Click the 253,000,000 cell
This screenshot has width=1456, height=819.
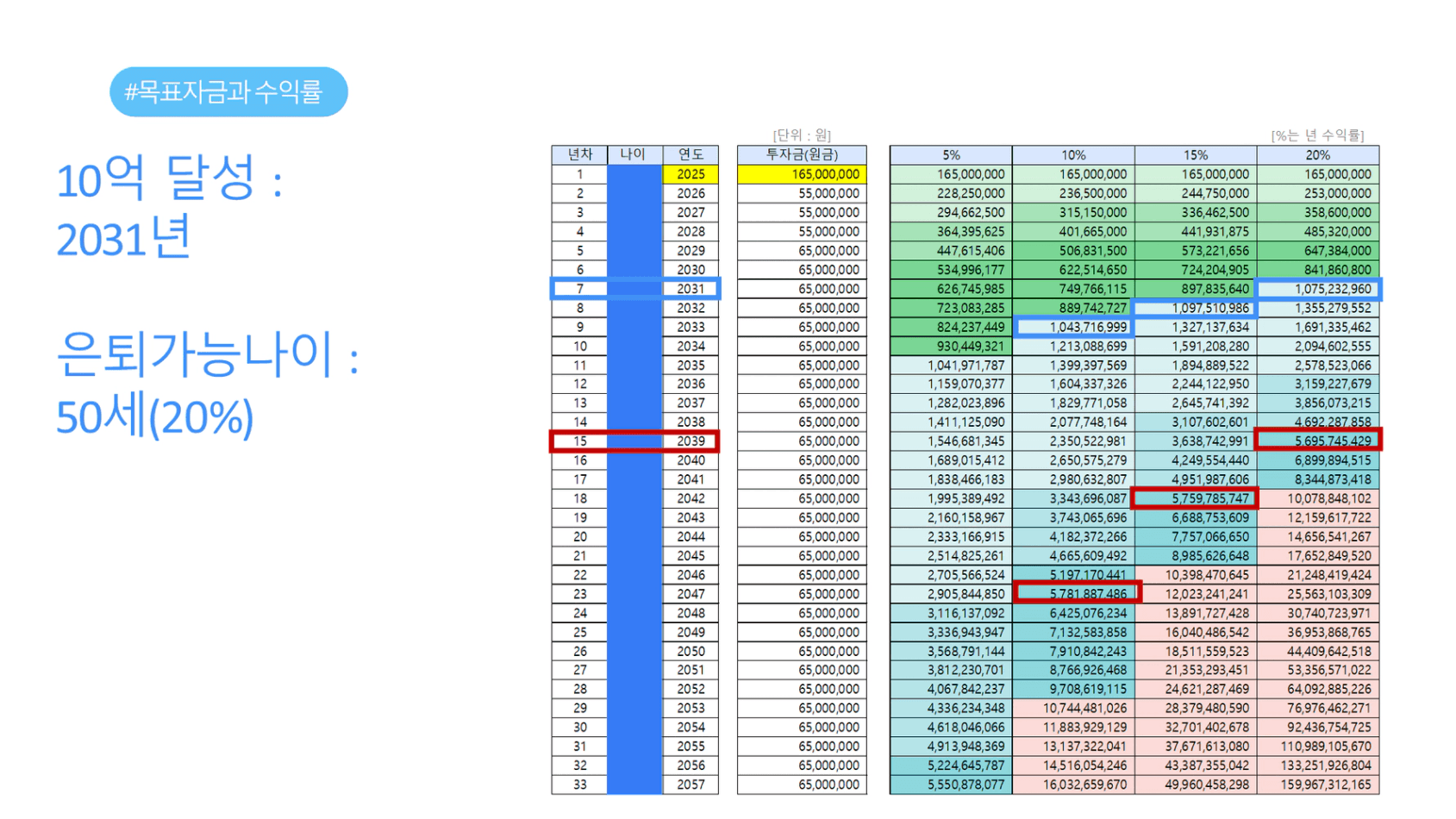click(x=1318, y=193)
